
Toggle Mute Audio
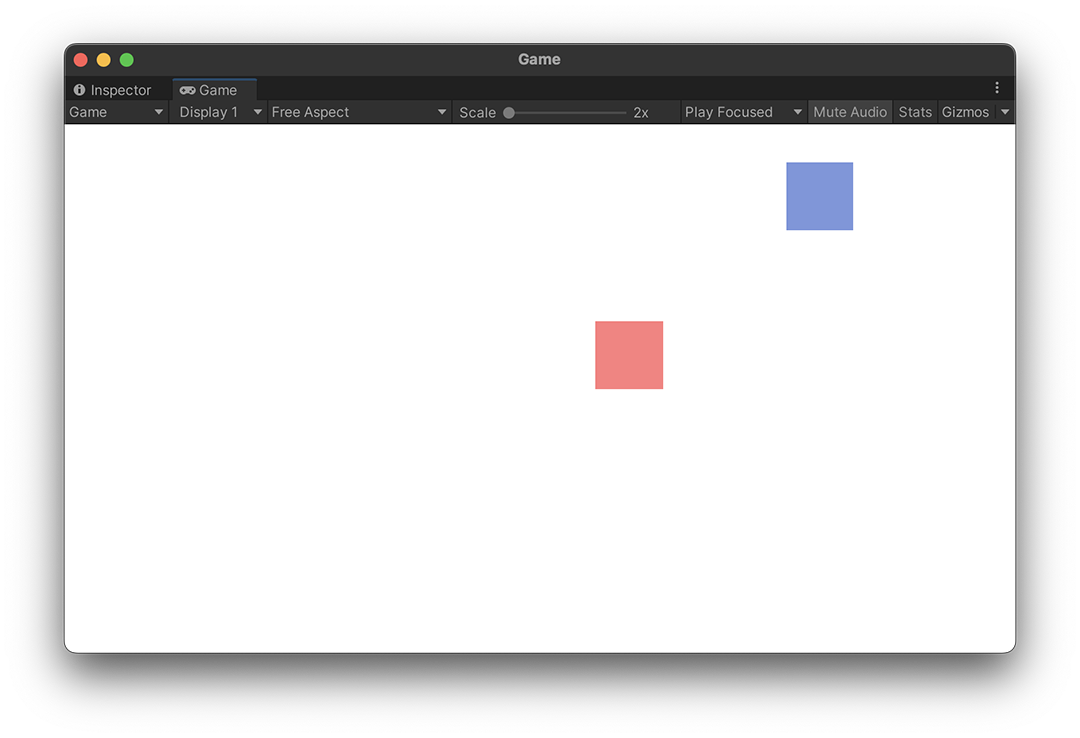pos(850,112)
